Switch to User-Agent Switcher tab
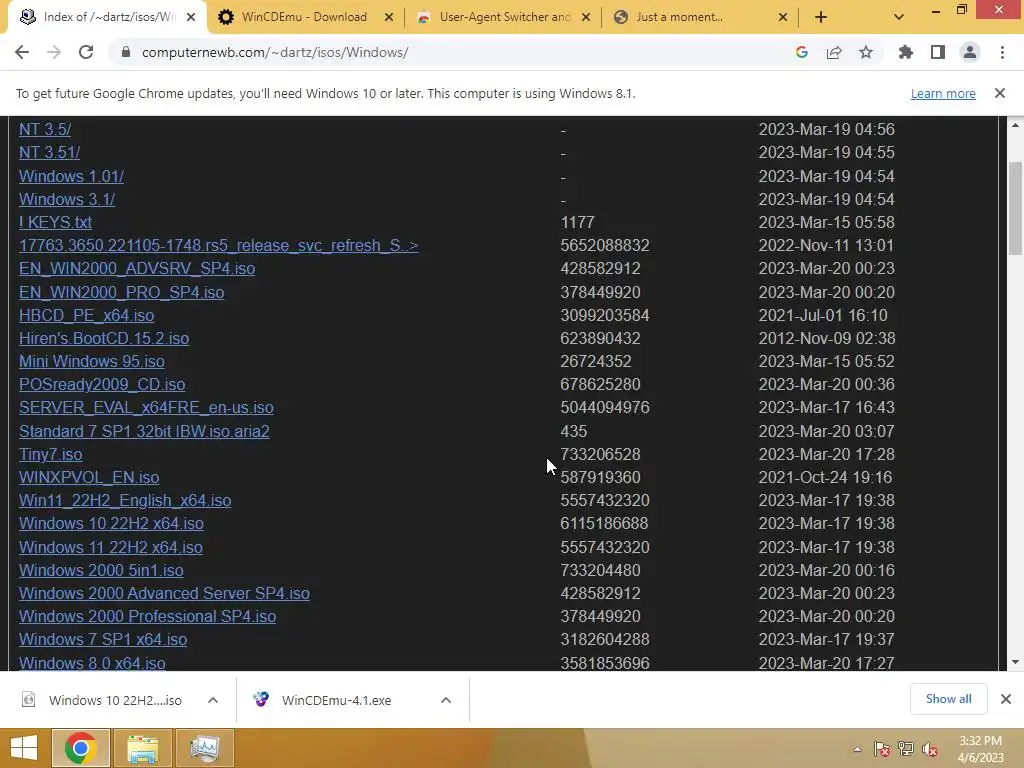 click(x=505, y=17)
